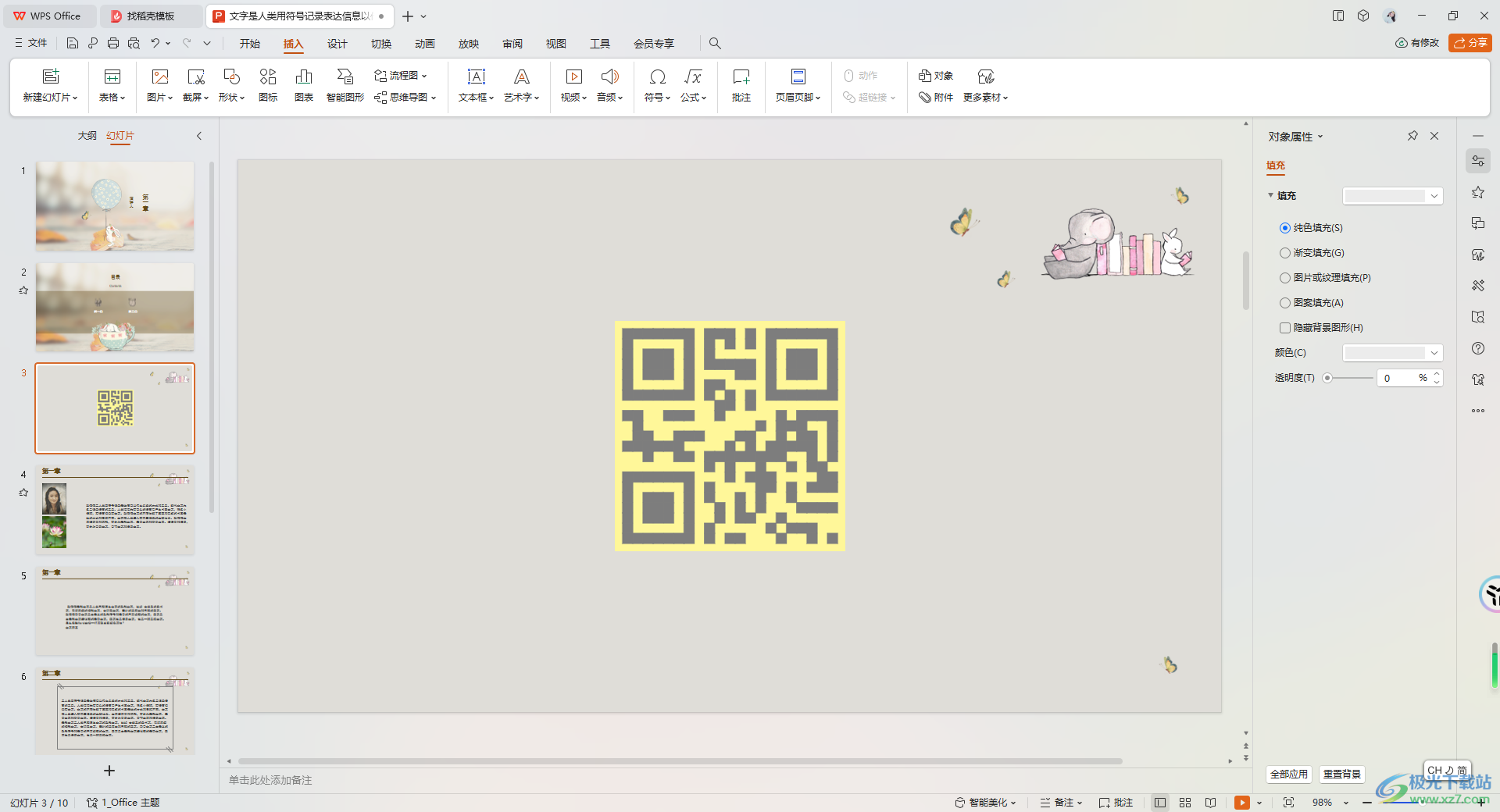Click the 全部应用 button

click(x=1288, y=775)
